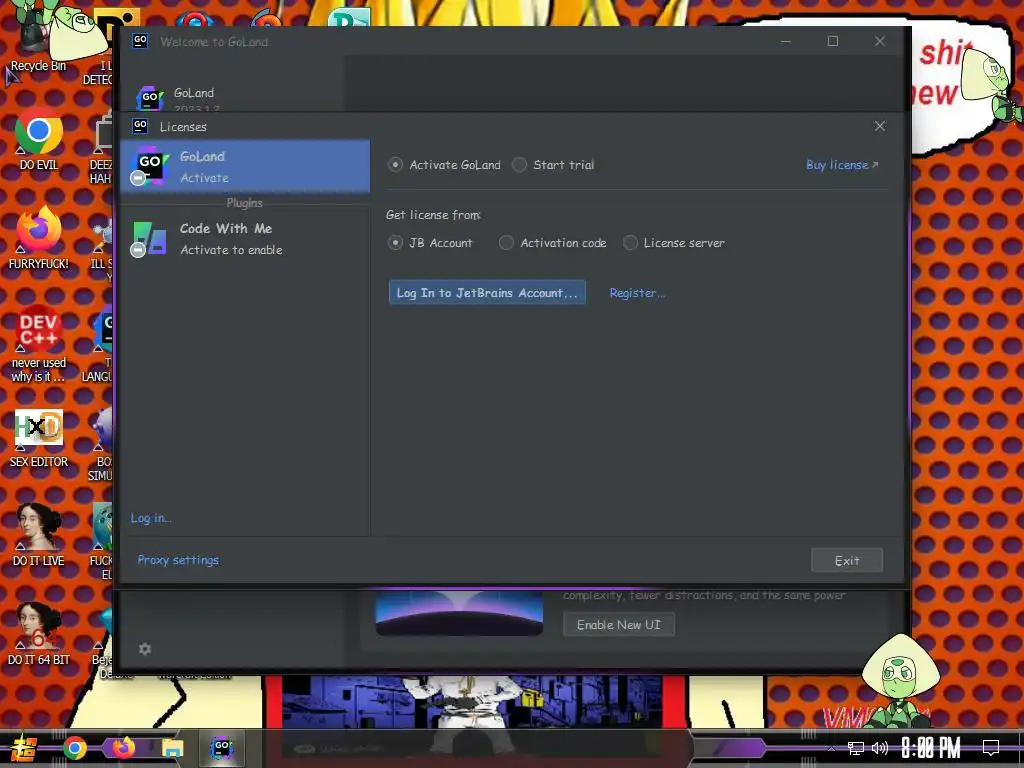The image size is (1024, 768).
Task: Minimize the Welcome to GoLand window
Action: 786,41
